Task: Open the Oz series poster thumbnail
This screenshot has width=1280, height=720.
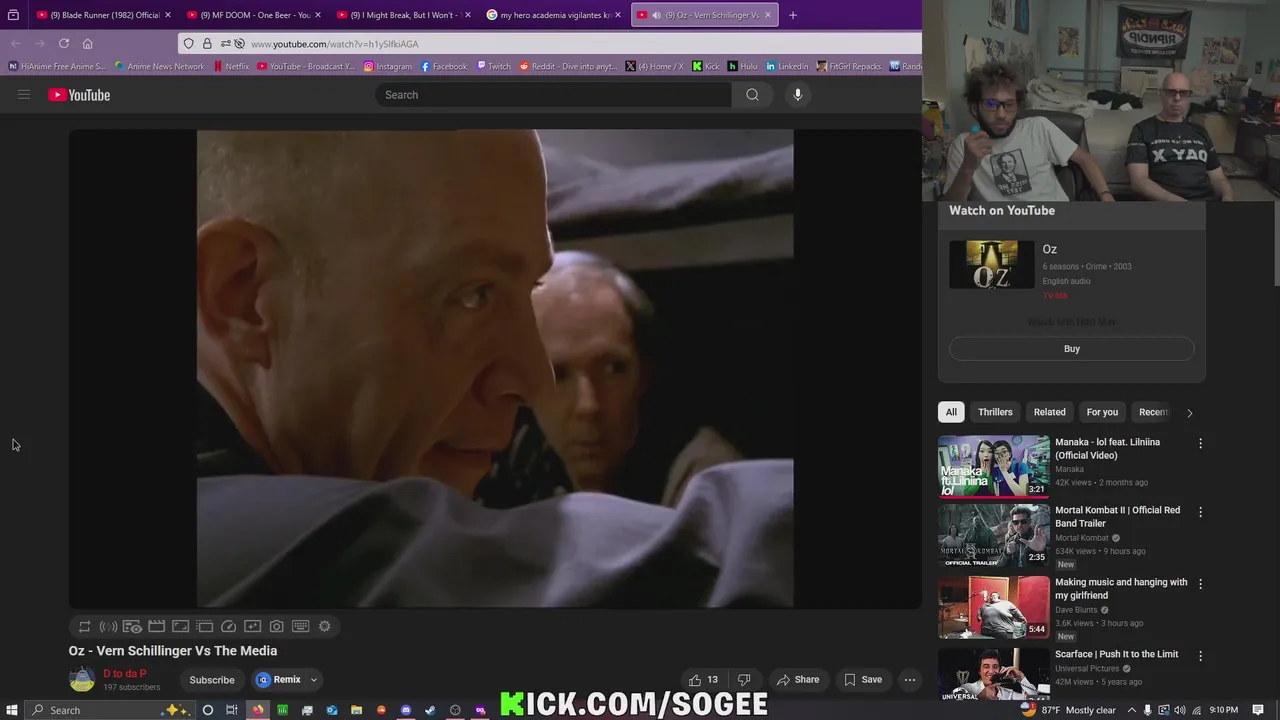Action: click(x=992, y=265)
